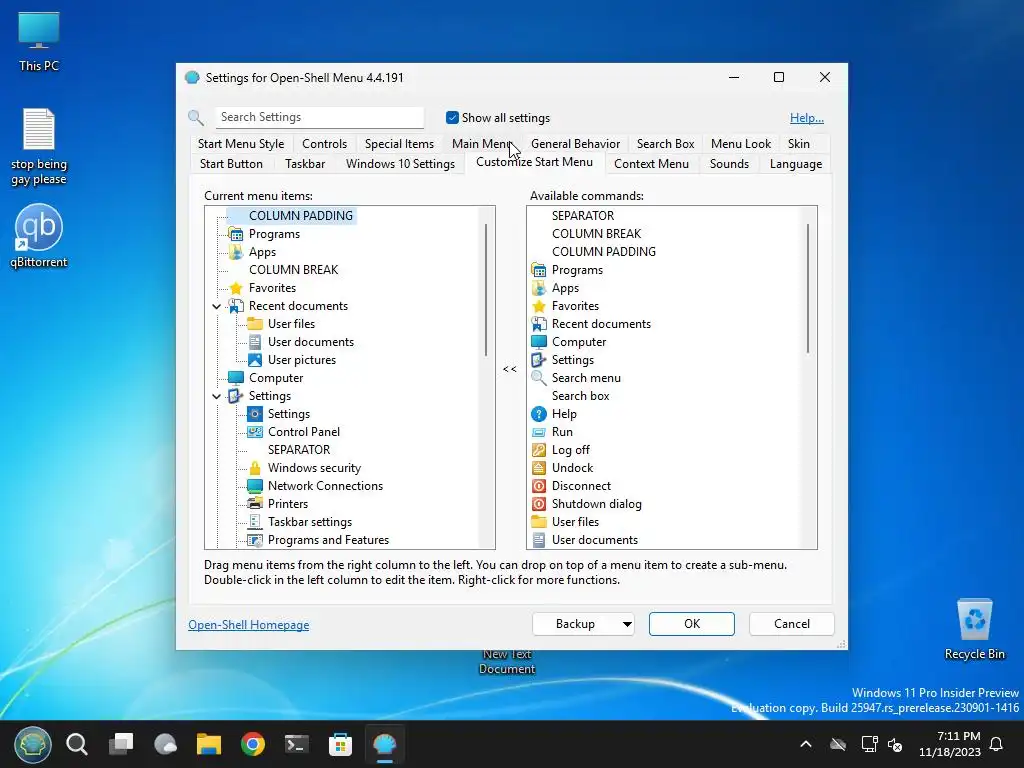Open Open-Shell Homepage link

coord(249,625)
